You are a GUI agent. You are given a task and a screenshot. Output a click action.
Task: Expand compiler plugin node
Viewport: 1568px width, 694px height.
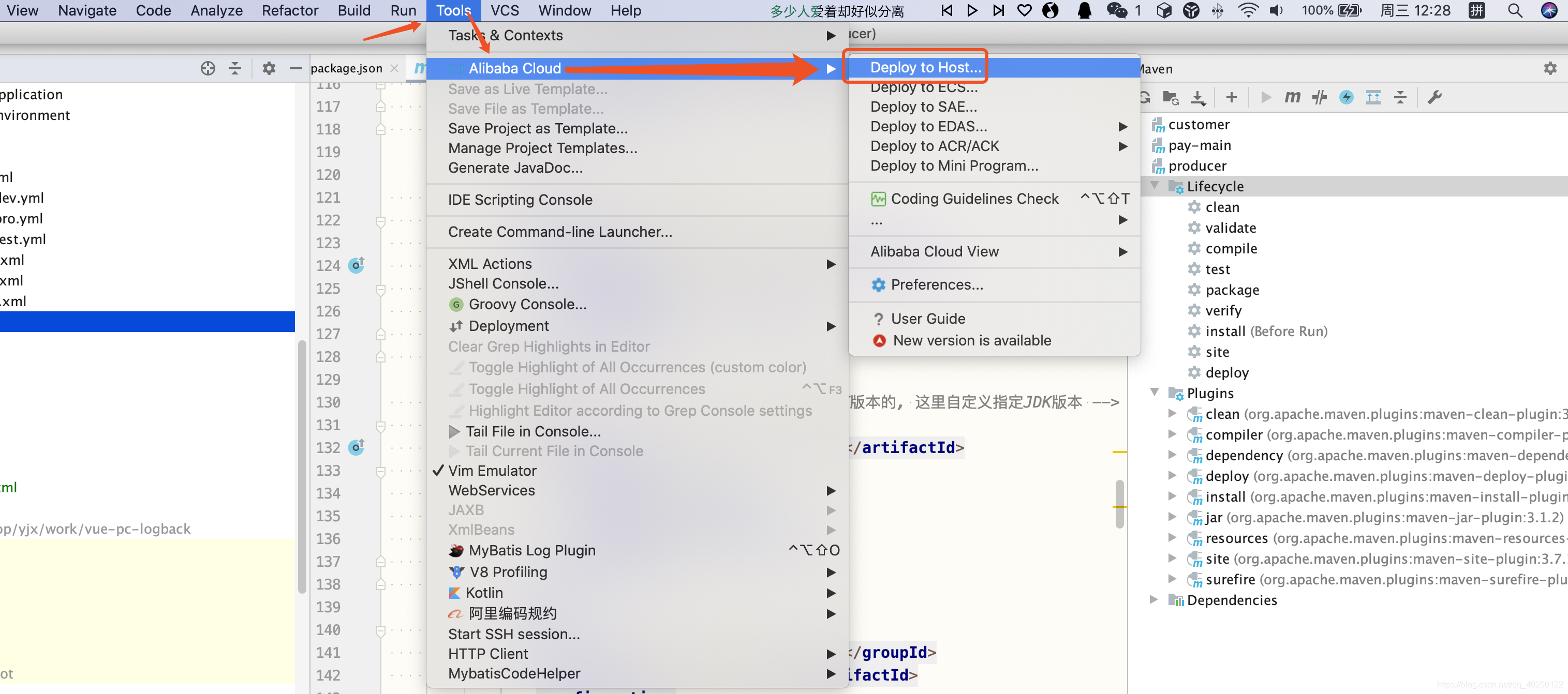click(x=1172, y=434)
